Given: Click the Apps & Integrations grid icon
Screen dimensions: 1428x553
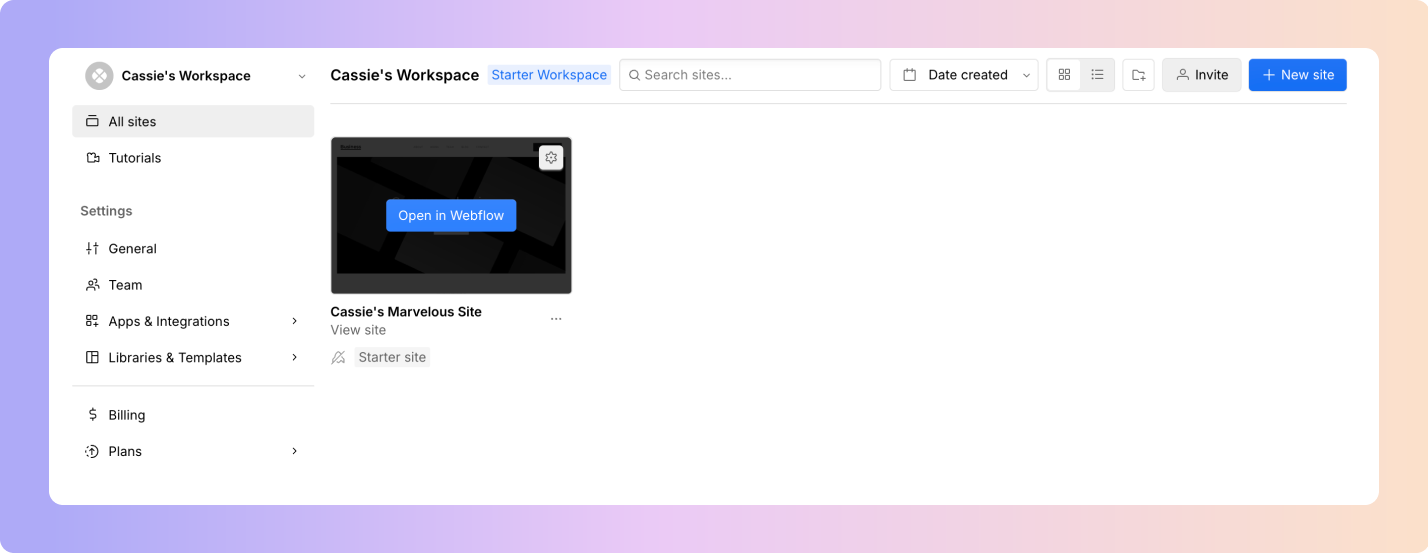Looking at the screenshot, I should [92, 321].
